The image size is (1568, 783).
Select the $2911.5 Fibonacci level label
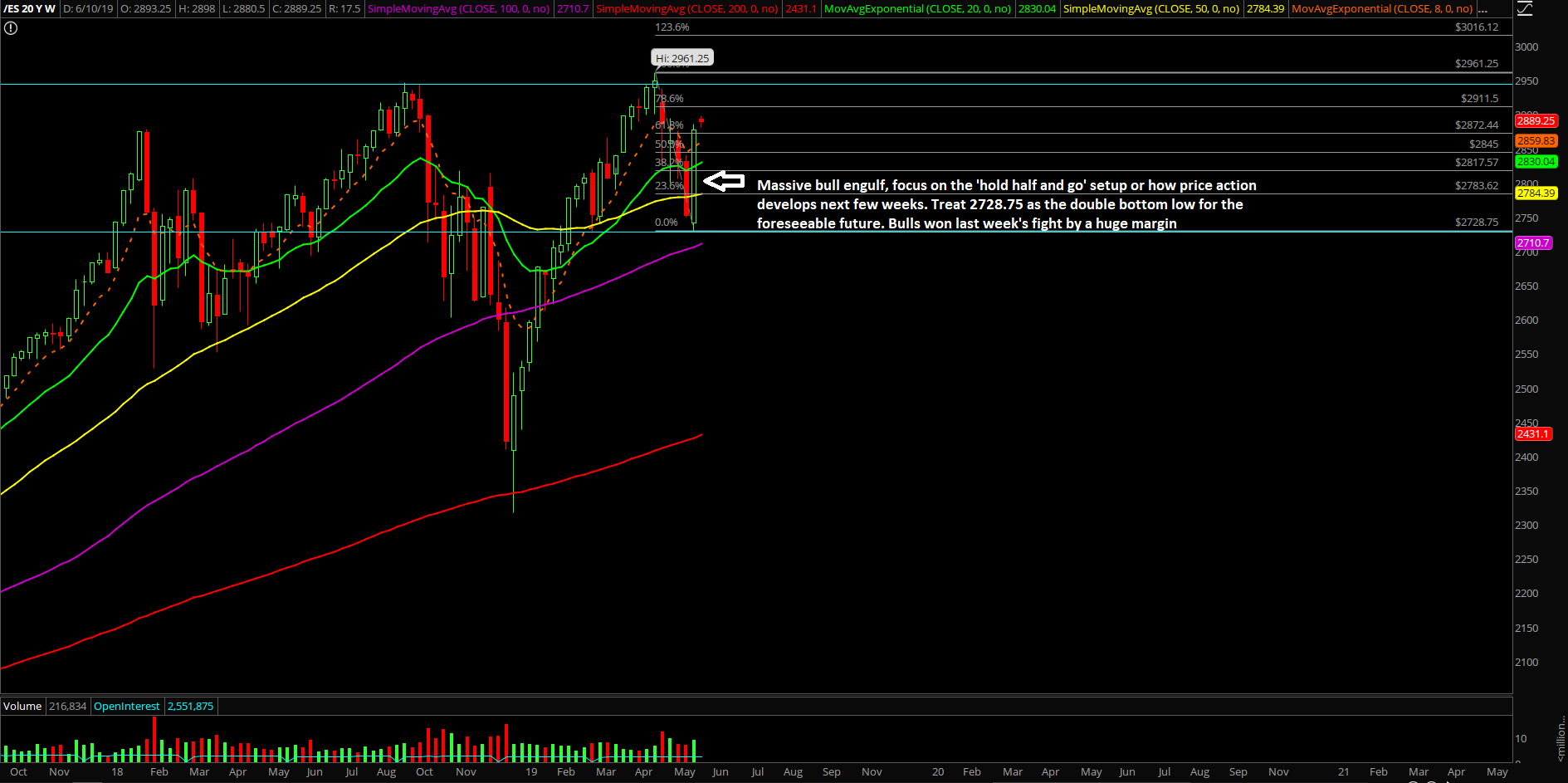click(1480, 99)
